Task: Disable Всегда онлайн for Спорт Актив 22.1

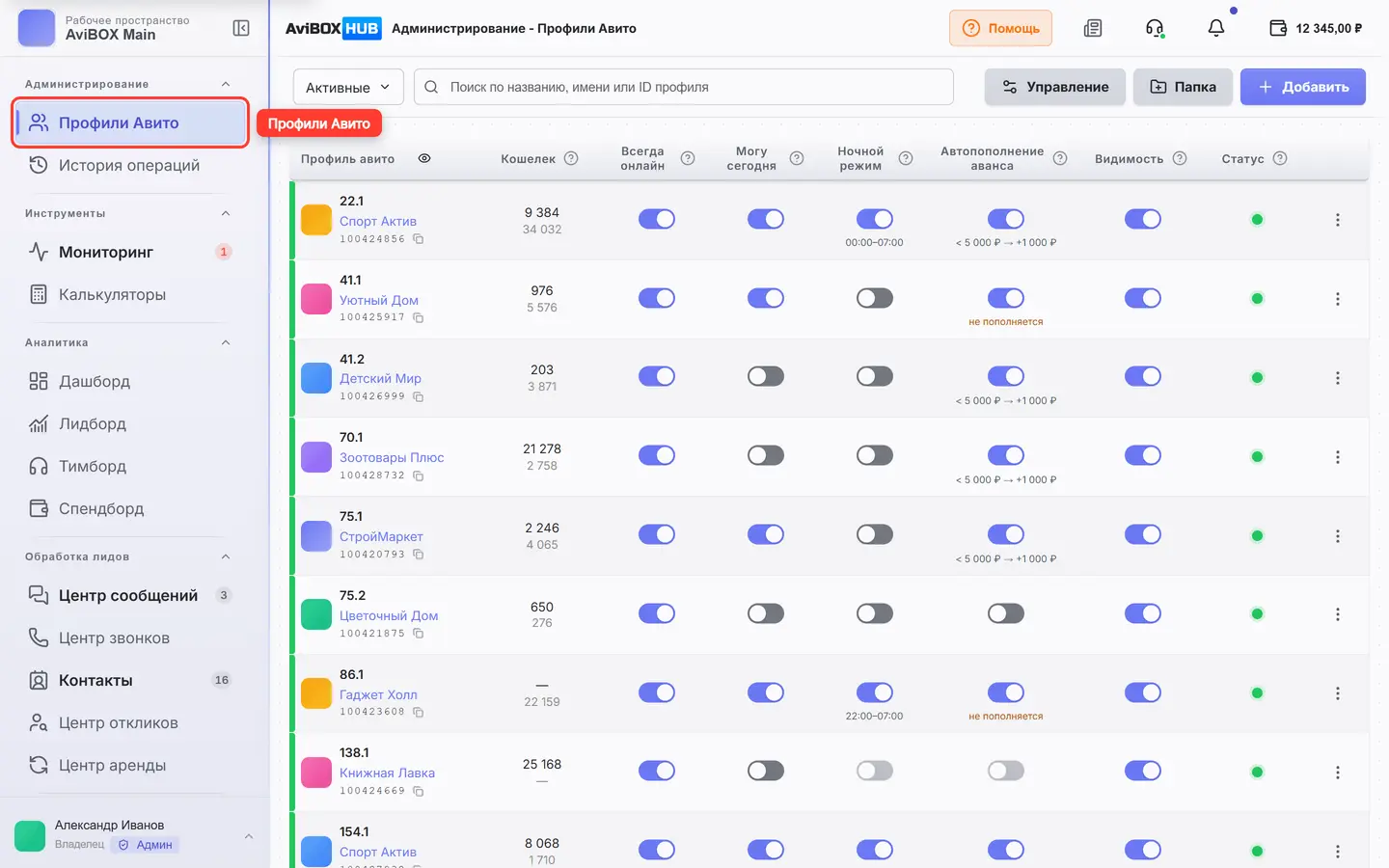Action: 657,219
